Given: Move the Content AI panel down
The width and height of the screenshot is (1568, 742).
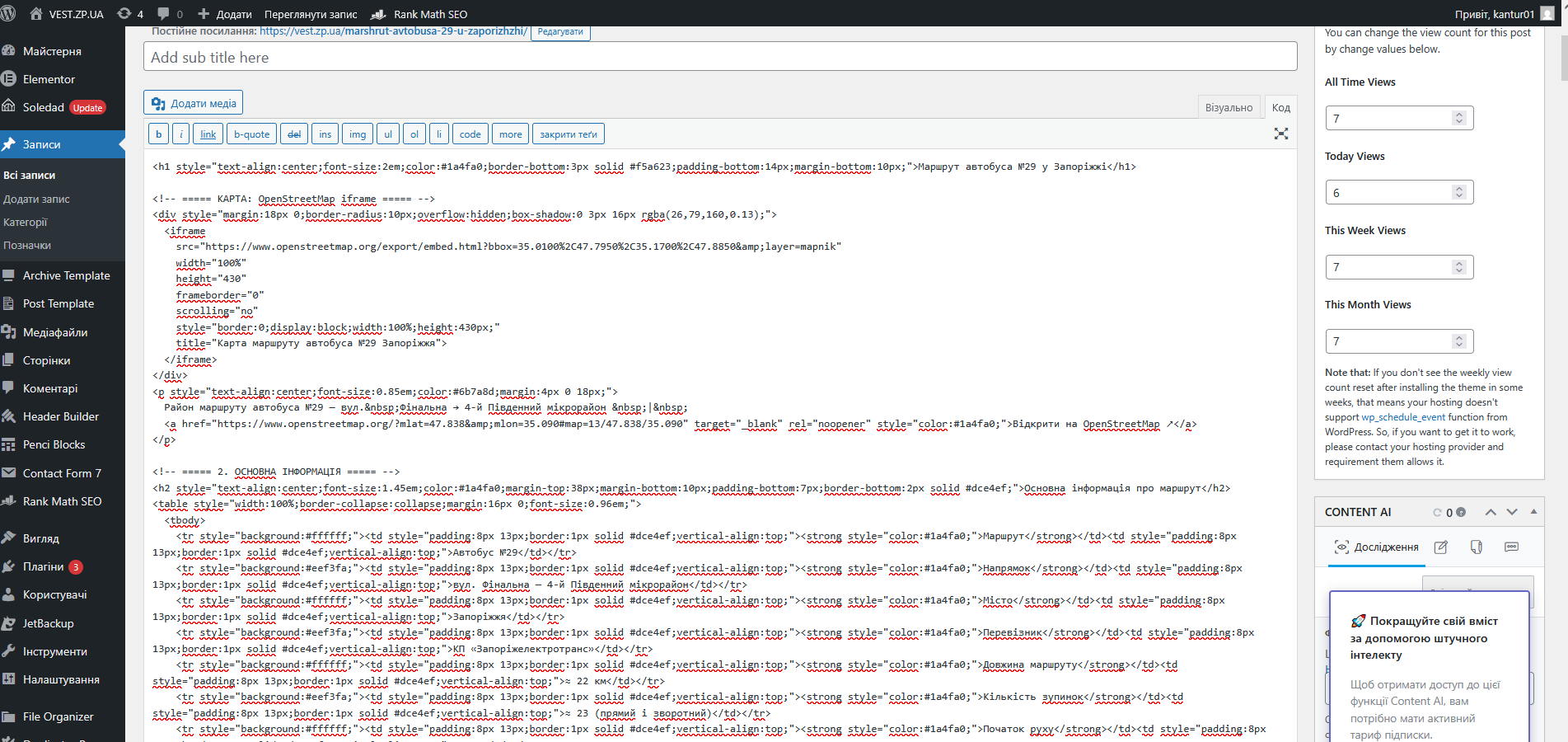Looking at the screenshot, I should 1512,512.
